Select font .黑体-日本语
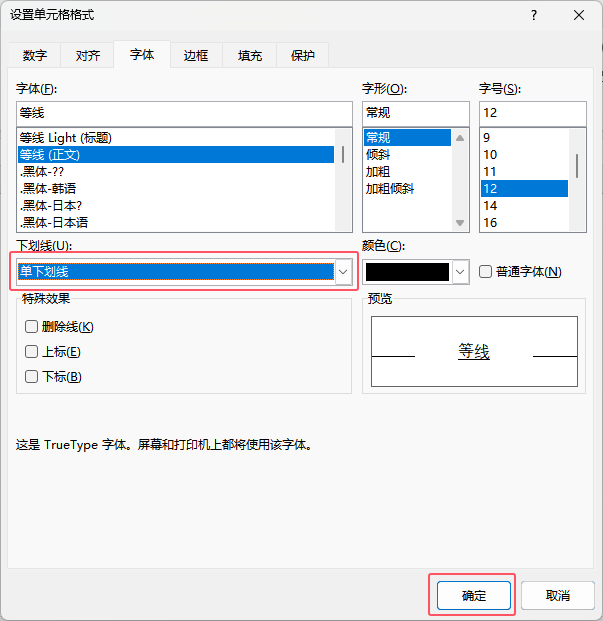The width and height of the screenshot is (603, 621). [176, 223]
